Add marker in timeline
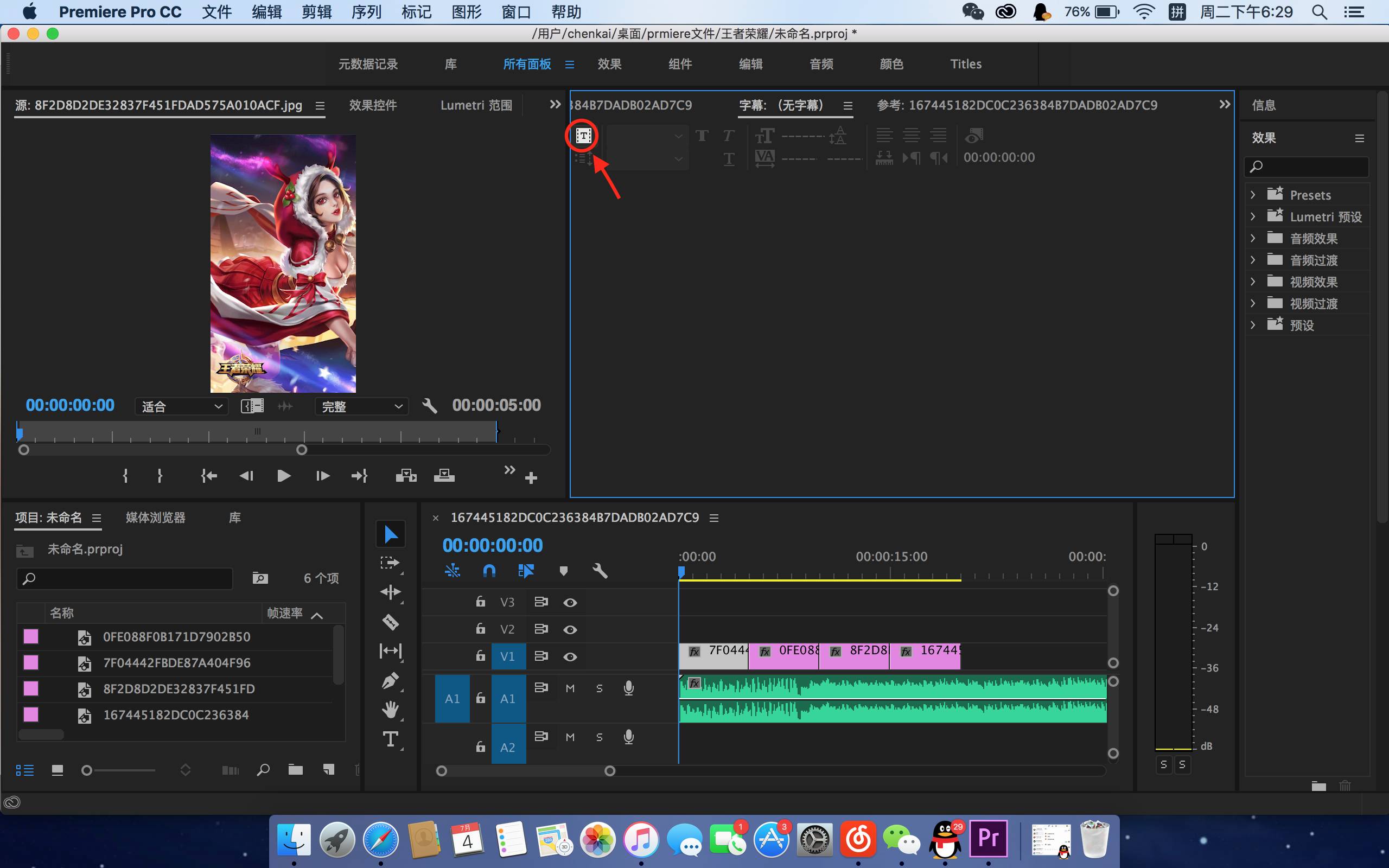This screenshot has height=868, width=1389. click(564, 571)
